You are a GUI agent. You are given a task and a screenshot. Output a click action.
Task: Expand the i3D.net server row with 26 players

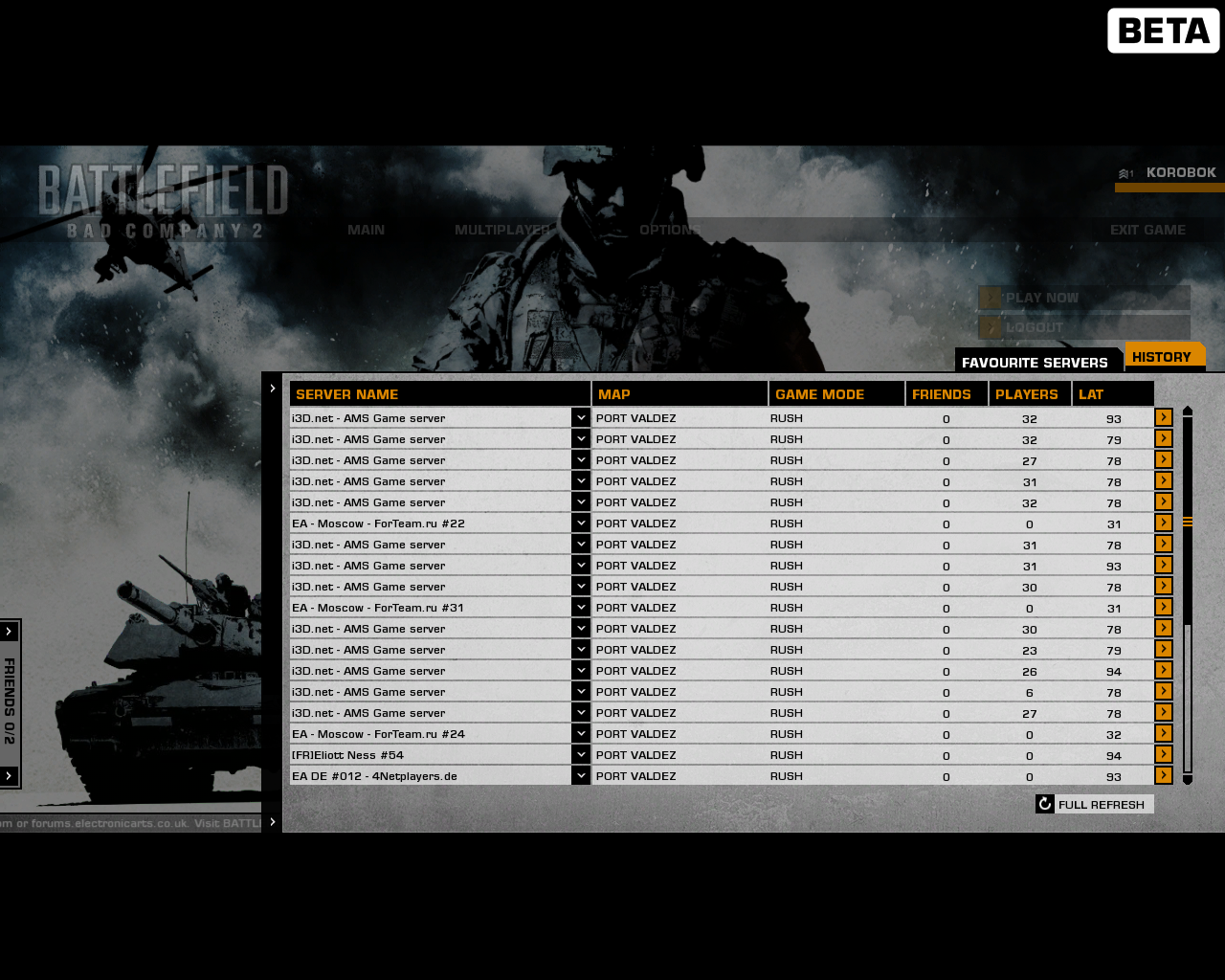(581, 670)
